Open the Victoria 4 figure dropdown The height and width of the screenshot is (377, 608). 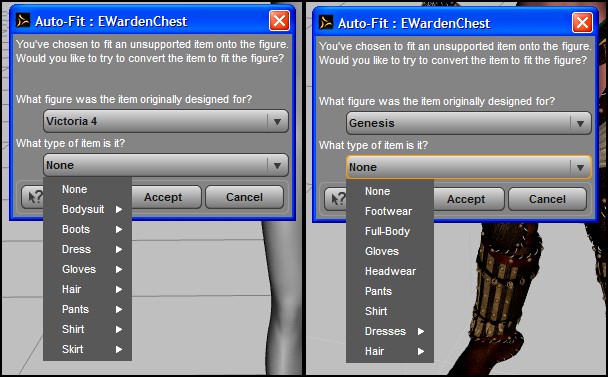[166, 121]
